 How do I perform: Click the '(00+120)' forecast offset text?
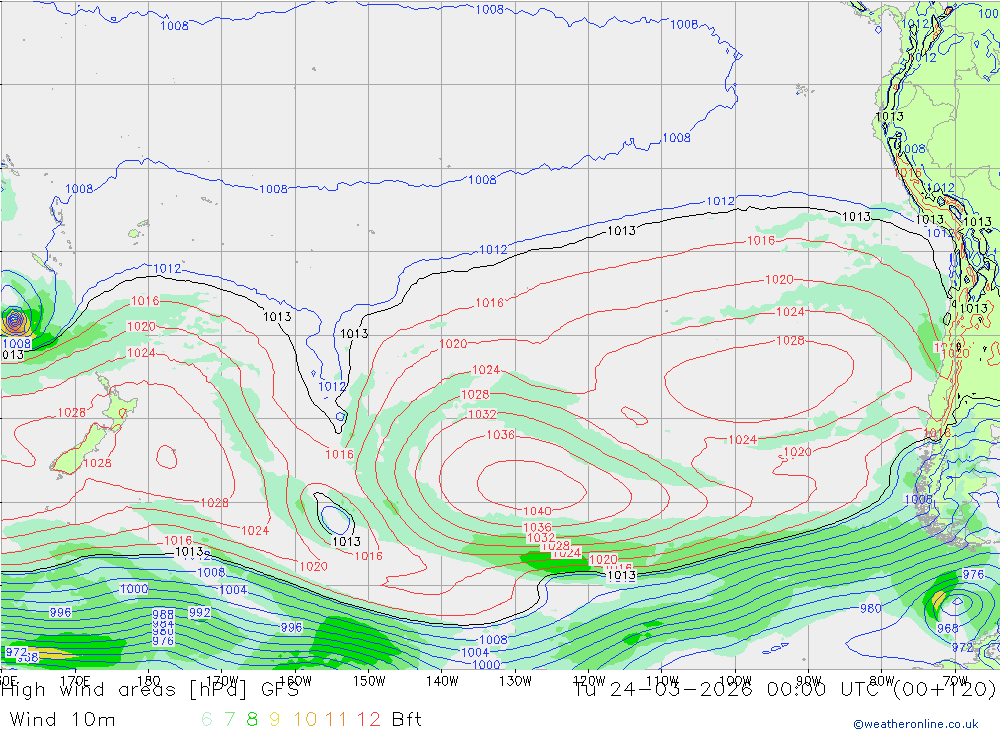point(945,690)
